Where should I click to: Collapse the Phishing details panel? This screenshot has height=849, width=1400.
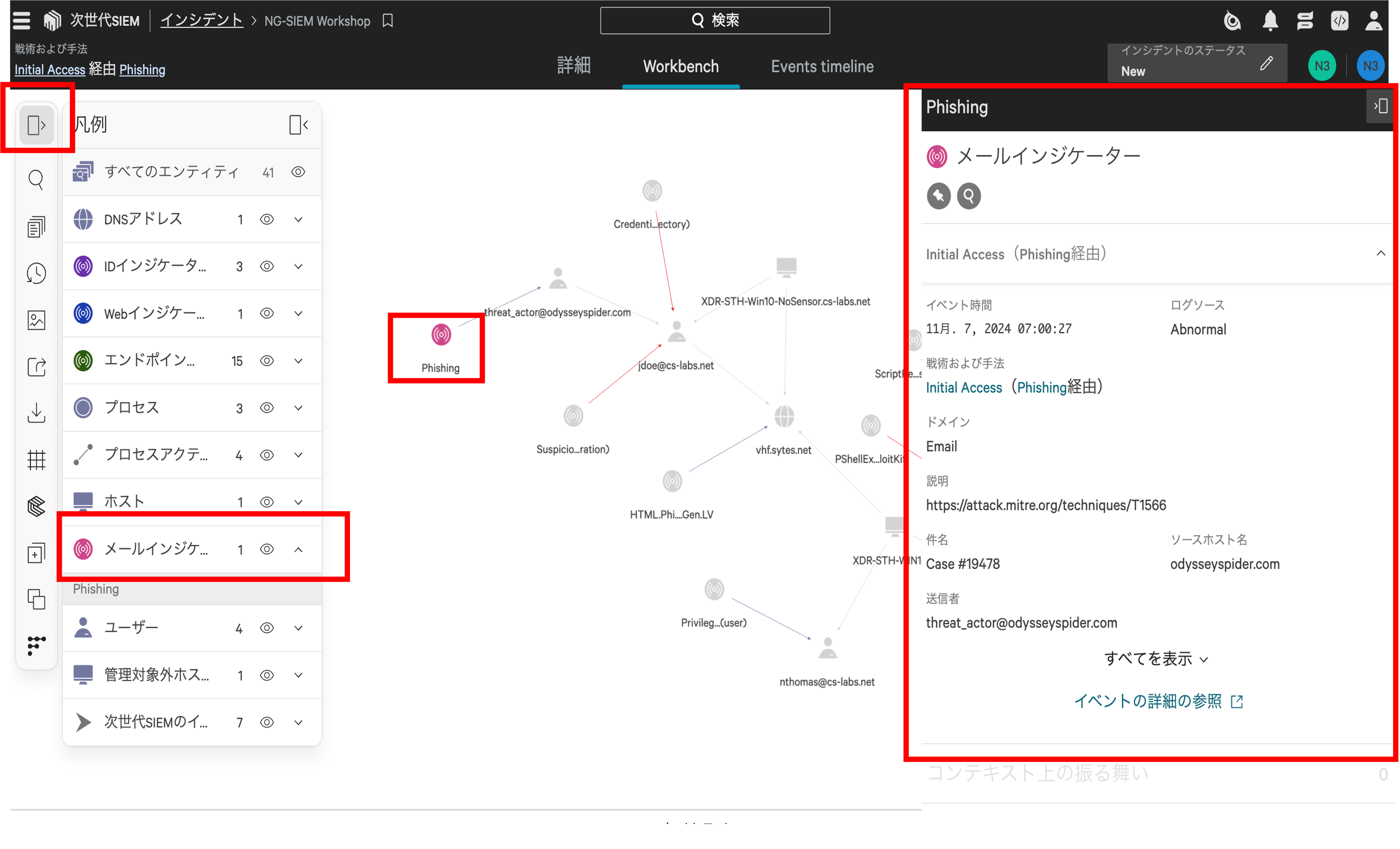1381,106
